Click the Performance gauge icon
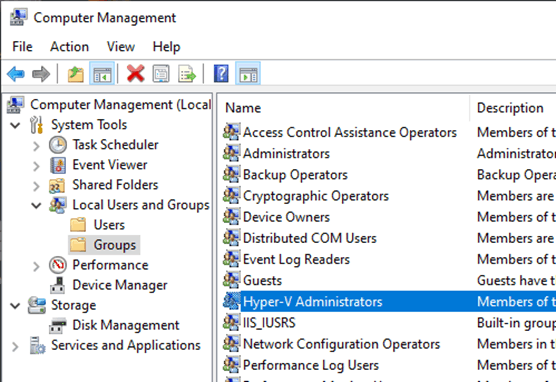 point(58,265)
